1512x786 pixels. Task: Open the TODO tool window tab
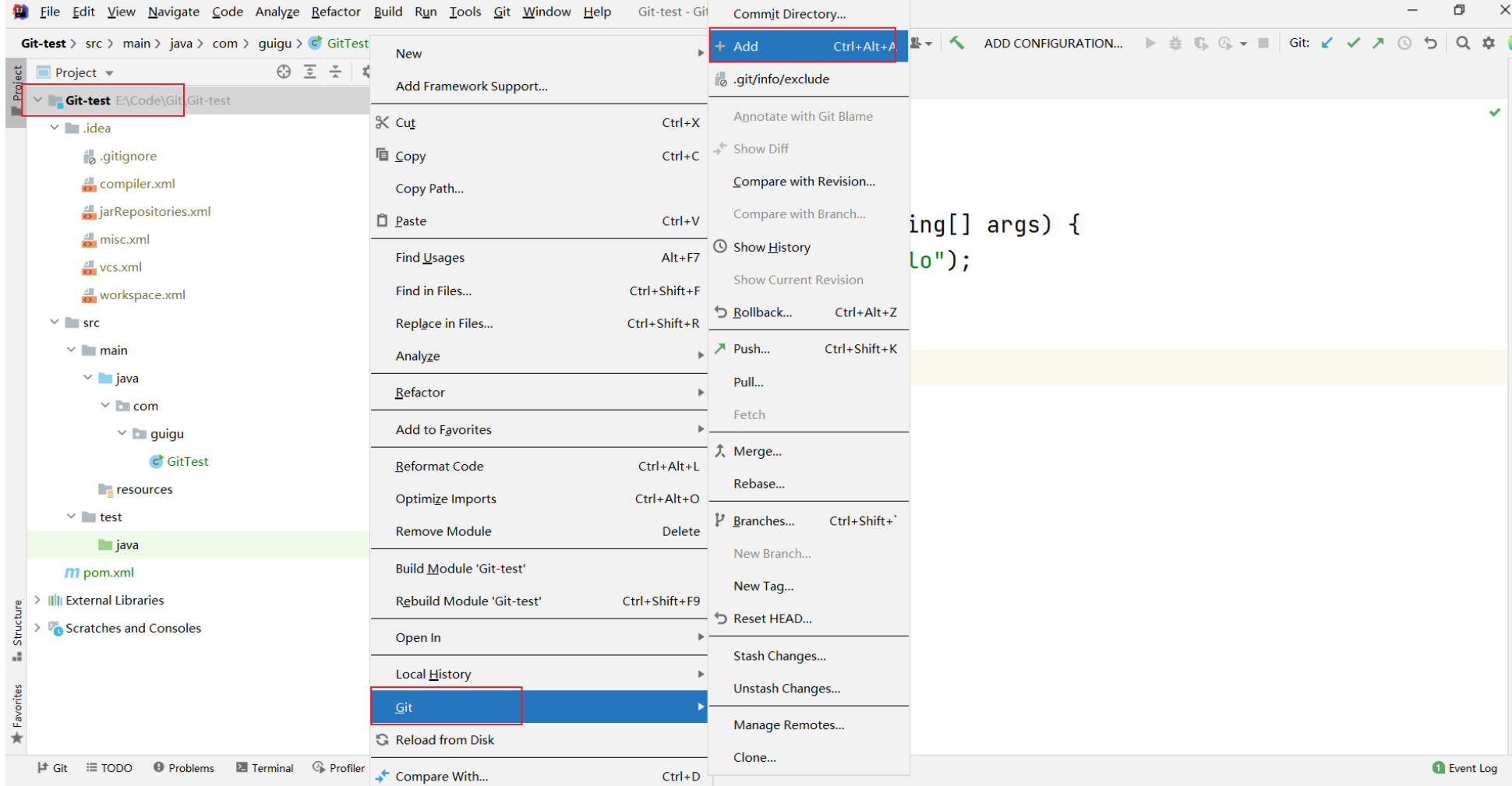109,768
